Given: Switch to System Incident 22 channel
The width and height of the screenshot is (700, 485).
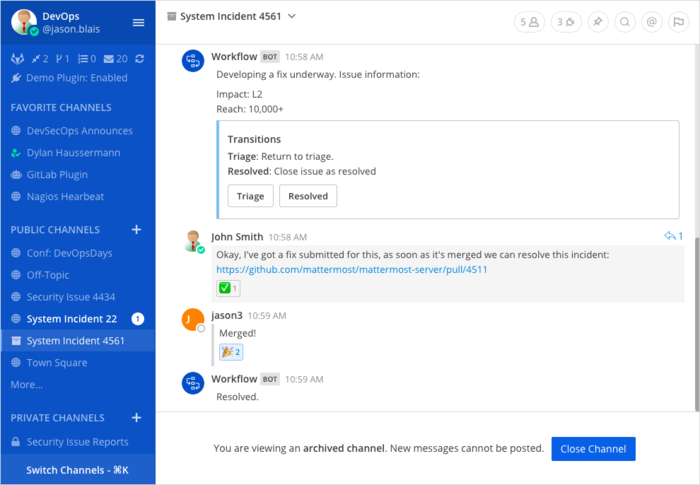Looking at the screenshot, I should (x=72, y=319).
